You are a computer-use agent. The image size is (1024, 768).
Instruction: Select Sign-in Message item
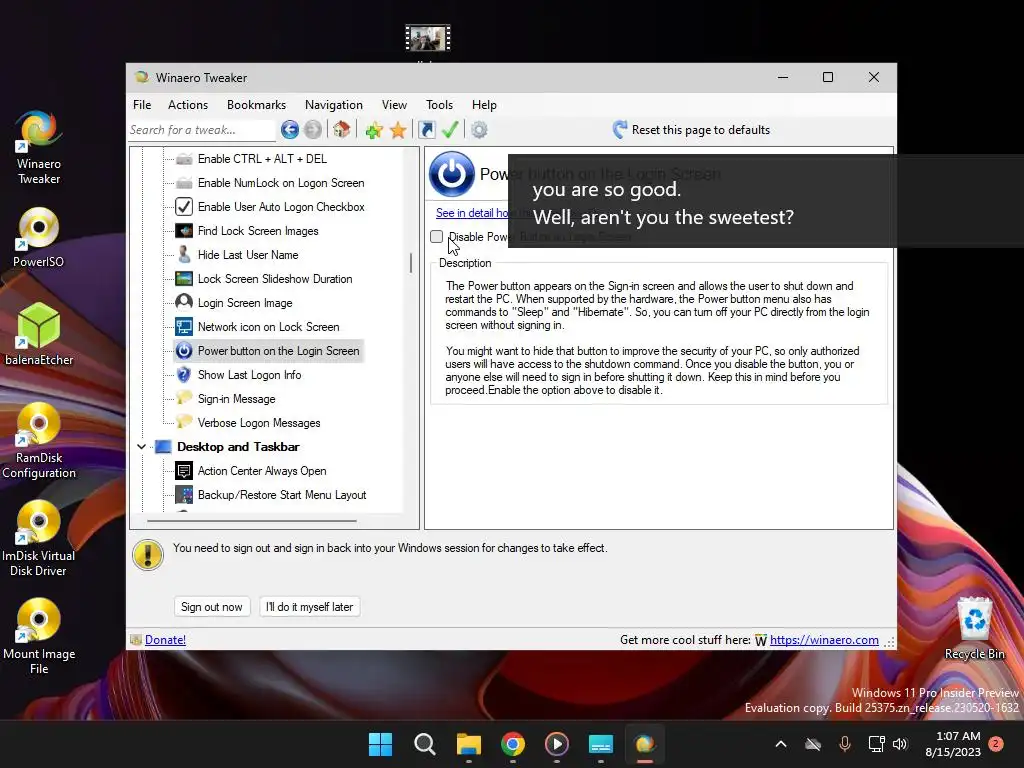236,399
